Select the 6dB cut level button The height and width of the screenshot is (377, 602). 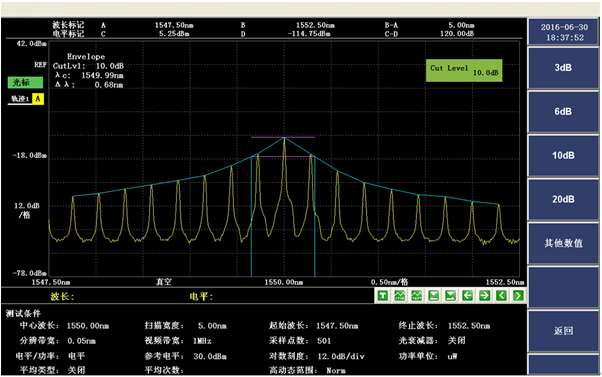point(563,112)
